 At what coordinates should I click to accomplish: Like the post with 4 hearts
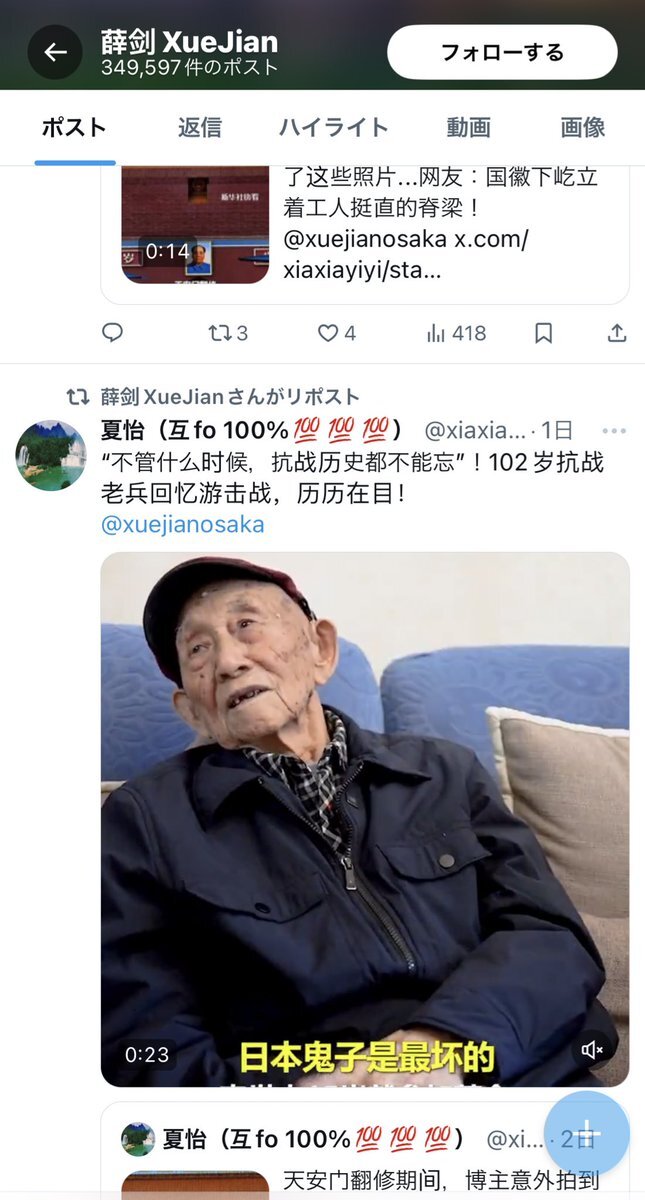point(336,333)
